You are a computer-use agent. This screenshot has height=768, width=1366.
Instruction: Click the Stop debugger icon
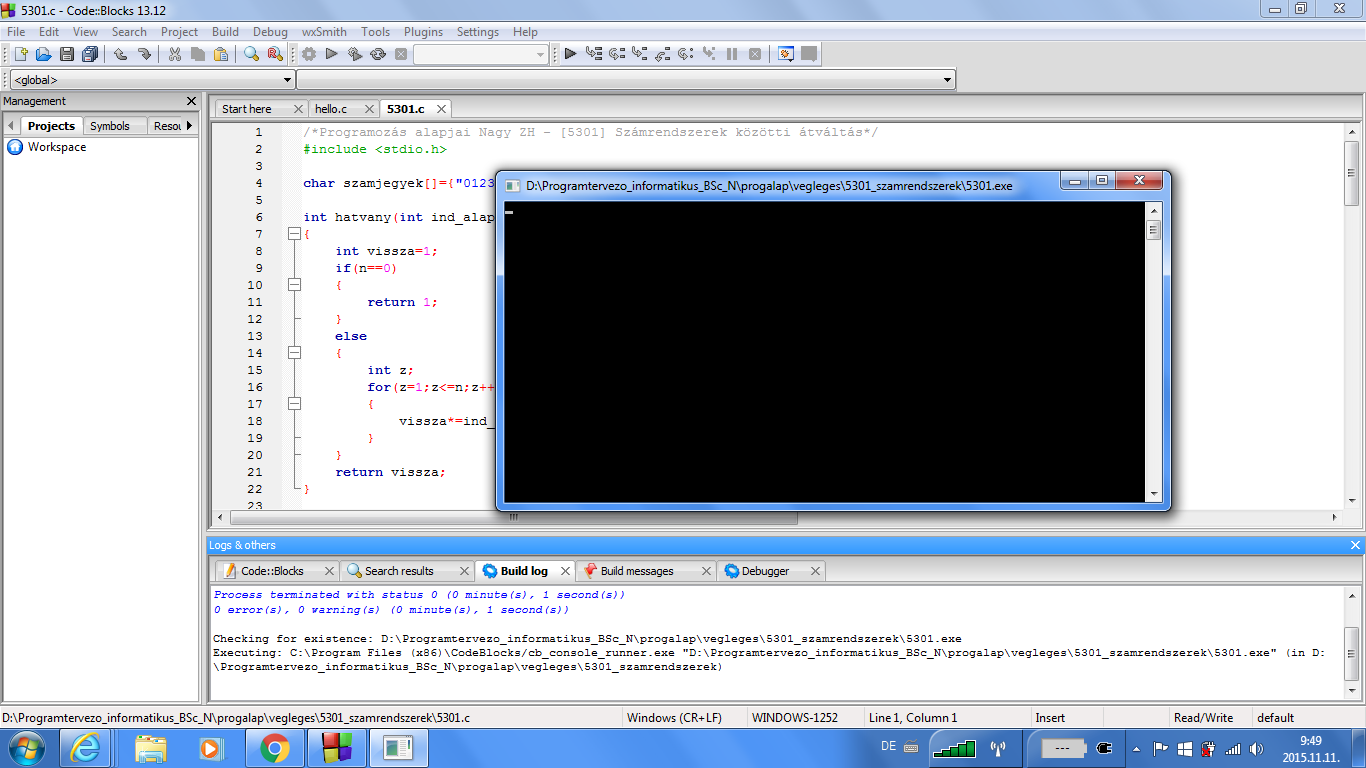point(755,54)
